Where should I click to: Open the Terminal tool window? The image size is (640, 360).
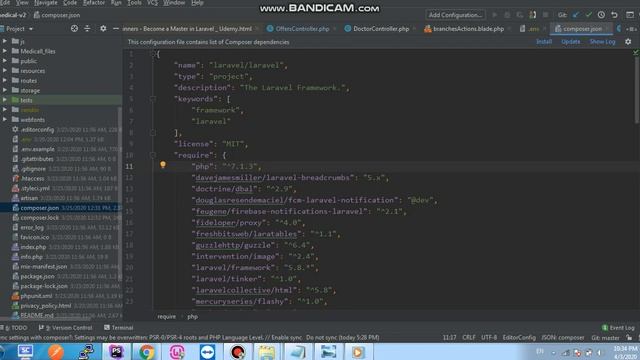118,328
